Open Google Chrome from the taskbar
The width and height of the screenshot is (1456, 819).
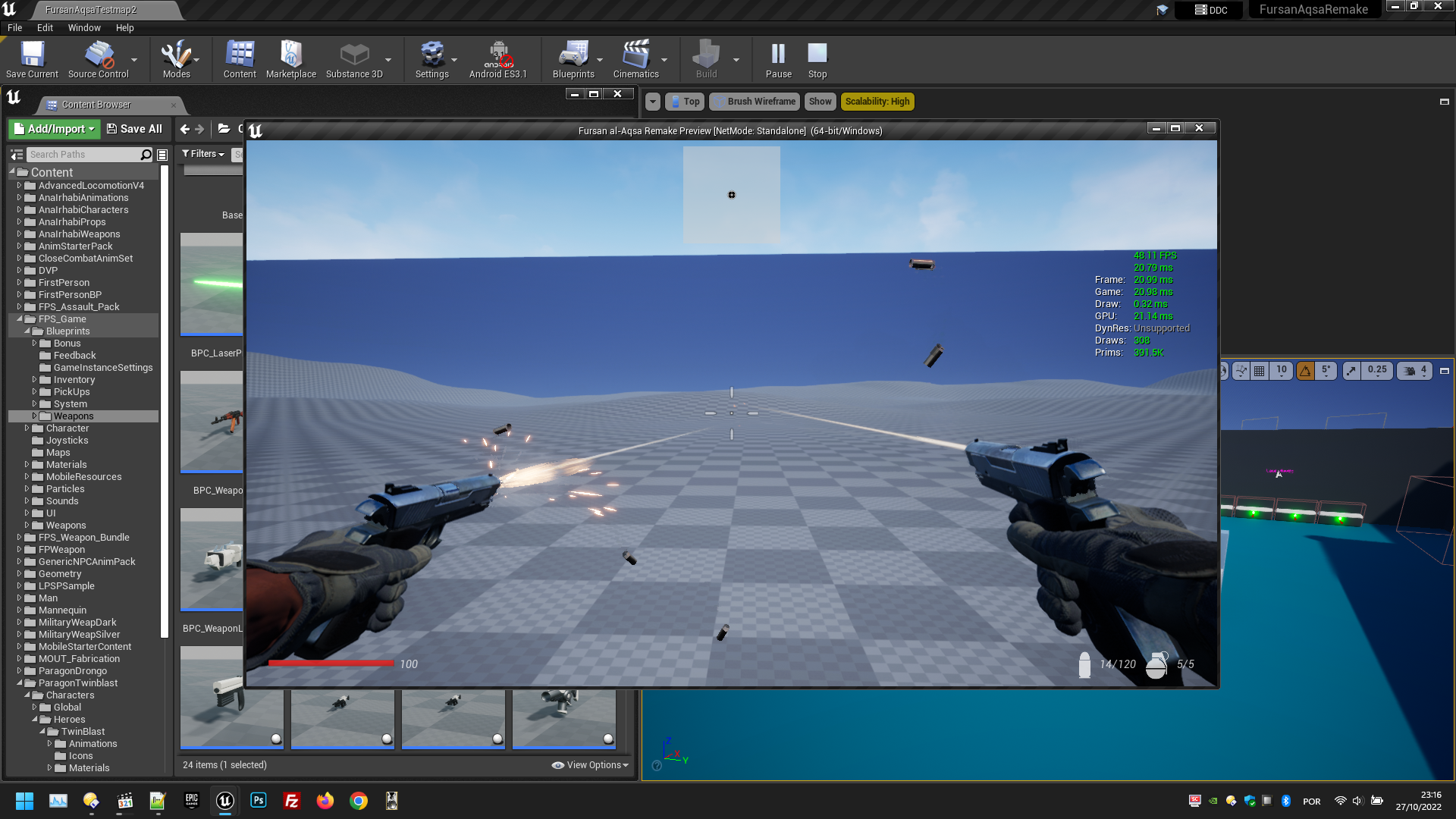click(359, 801)
